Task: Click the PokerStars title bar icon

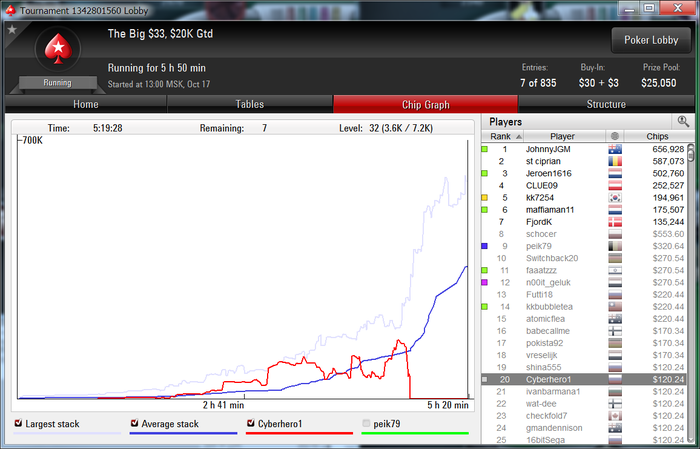Action: tap(10, 10)
